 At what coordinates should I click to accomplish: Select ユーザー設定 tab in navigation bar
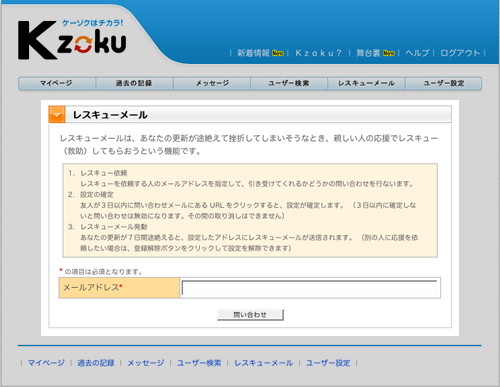443,83
